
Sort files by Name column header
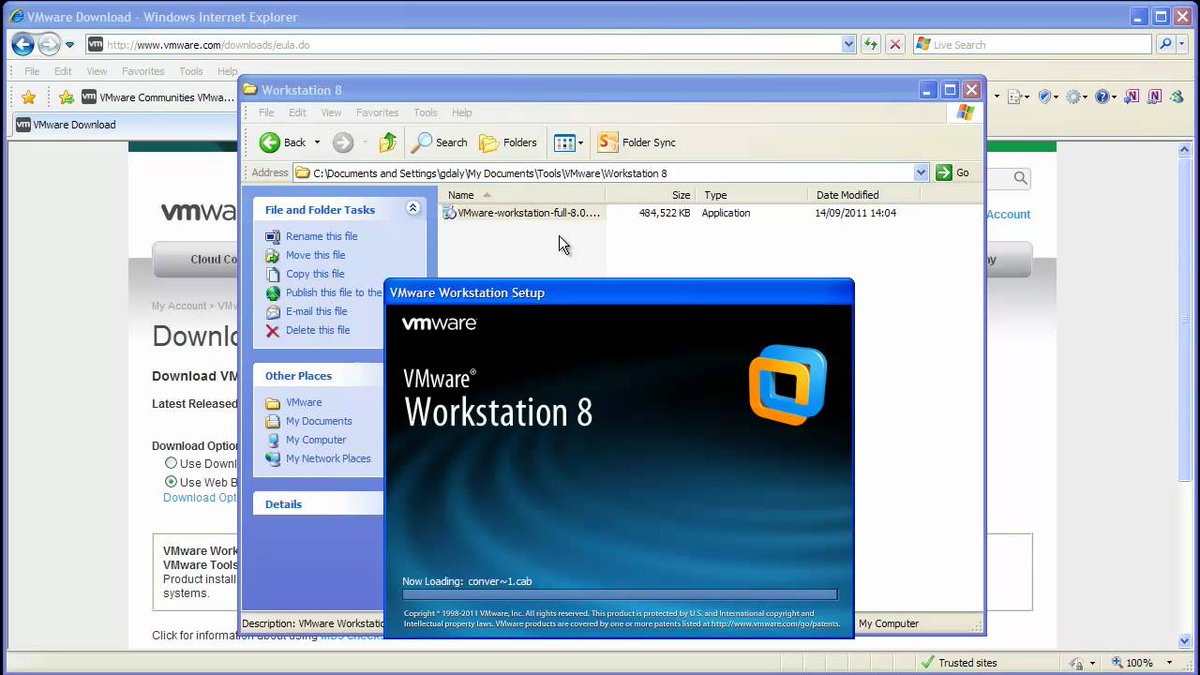click(523, 195)
